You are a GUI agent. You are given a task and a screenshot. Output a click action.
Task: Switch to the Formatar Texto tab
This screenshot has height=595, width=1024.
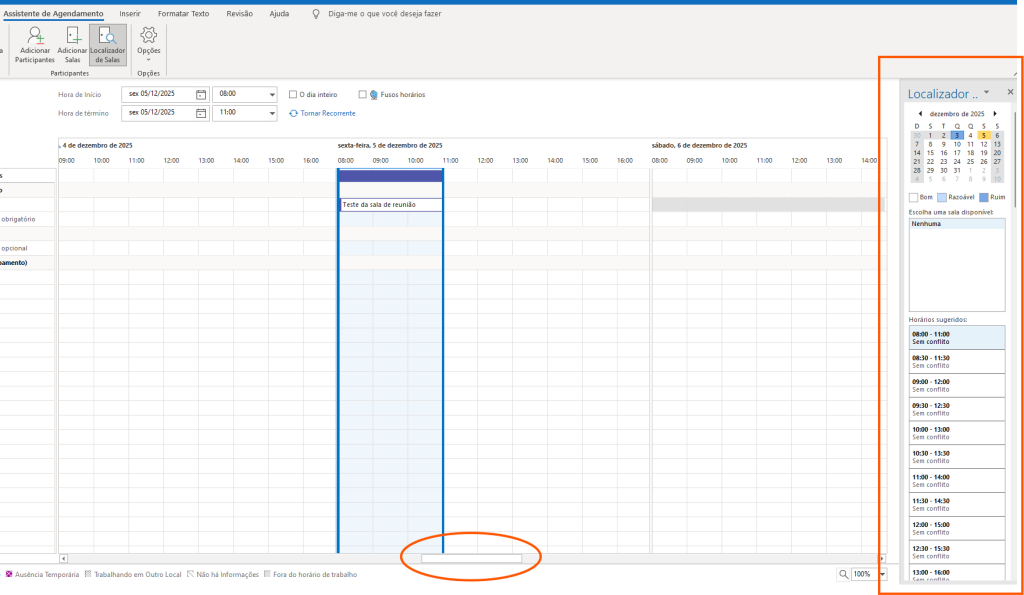[x=183, y=14]
